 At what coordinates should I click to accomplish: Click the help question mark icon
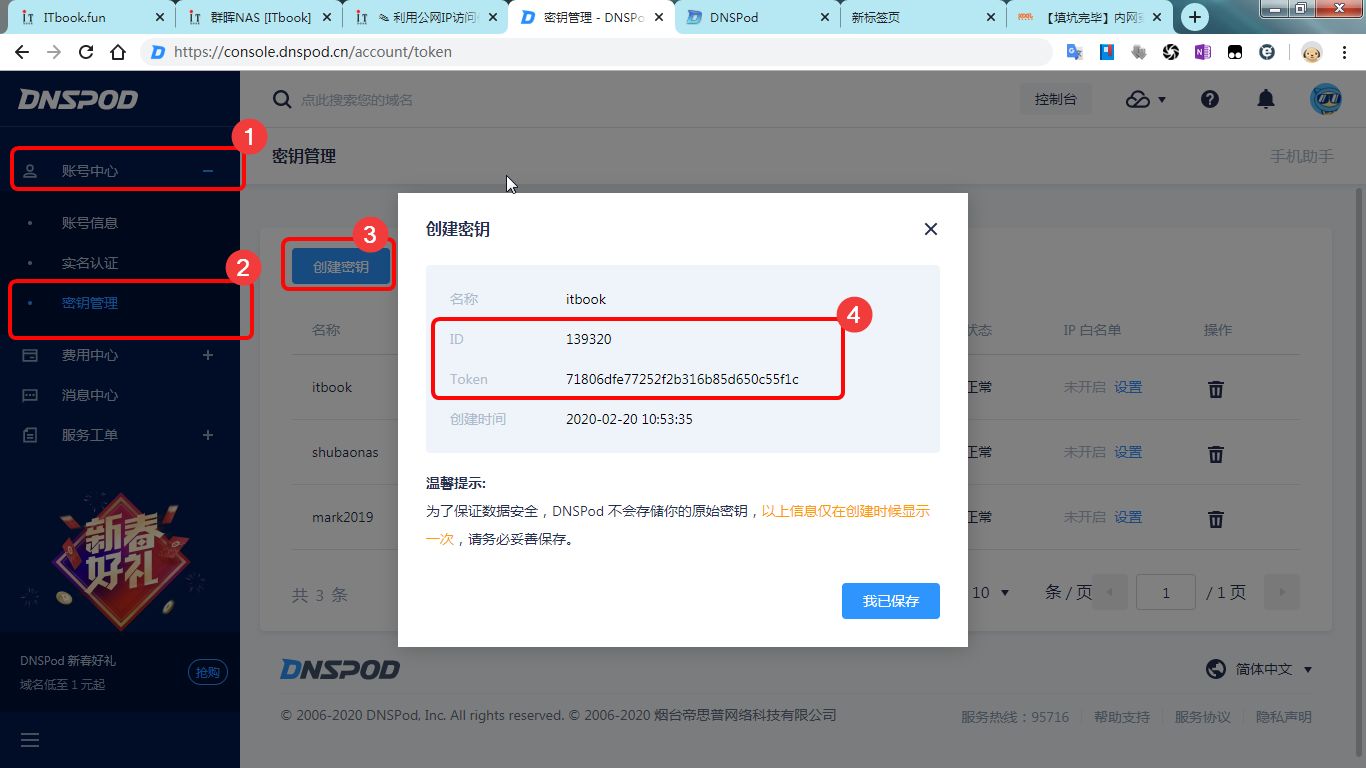tap(1209, 99)
